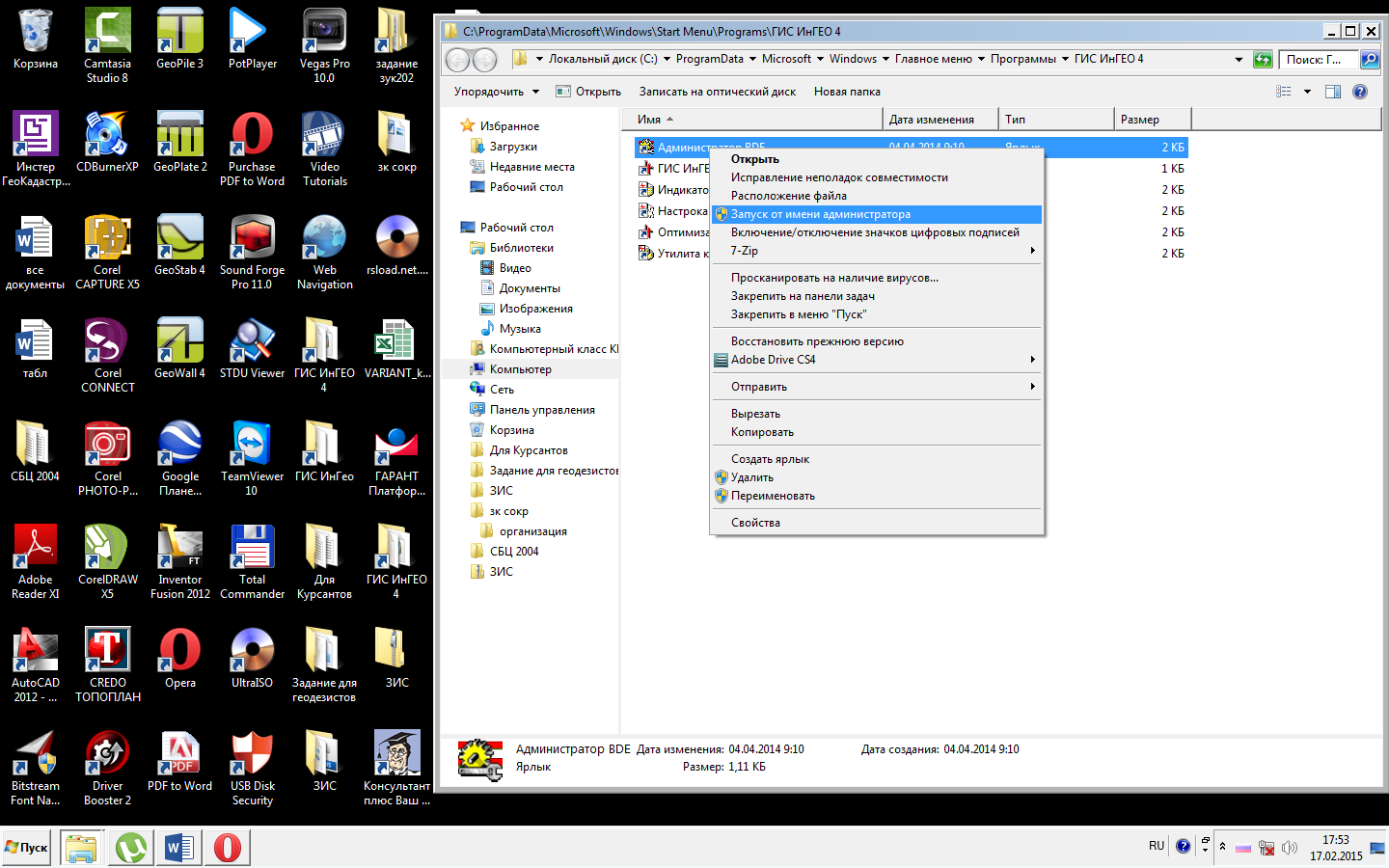The height and width of the screenshot is (868, 1389).
Task: Open Purchase PDF to Word icon
Action: point(252,149)
